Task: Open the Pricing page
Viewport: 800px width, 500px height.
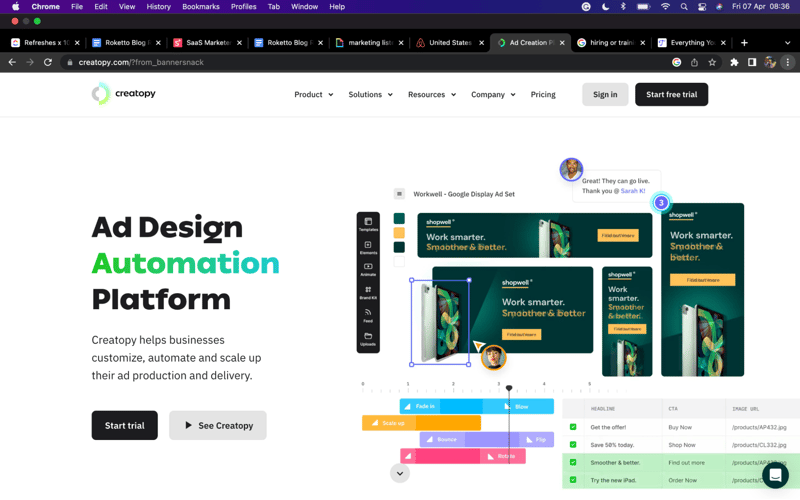Action: point(543,94)
